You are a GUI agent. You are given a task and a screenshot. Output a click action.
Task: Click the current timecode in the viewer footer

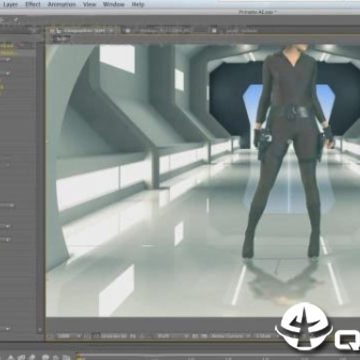click(x=113, y=336)
